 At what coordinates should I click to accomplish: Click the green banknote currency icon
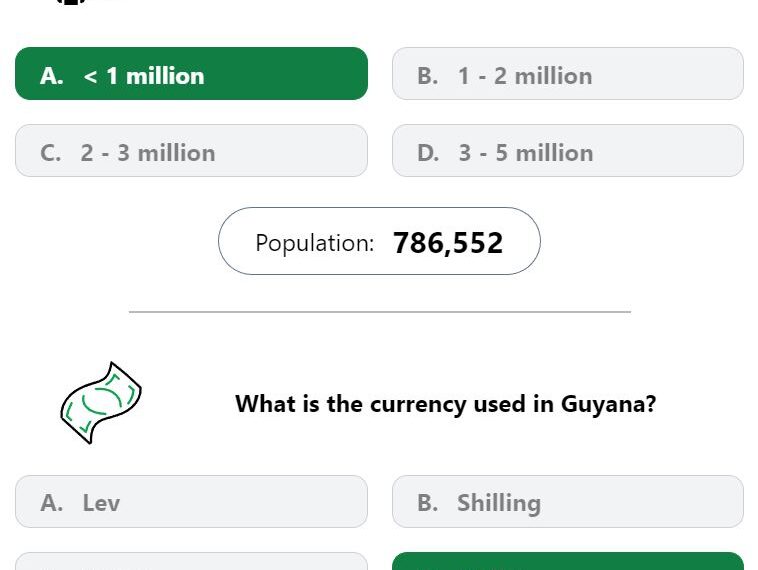[101, 403]
